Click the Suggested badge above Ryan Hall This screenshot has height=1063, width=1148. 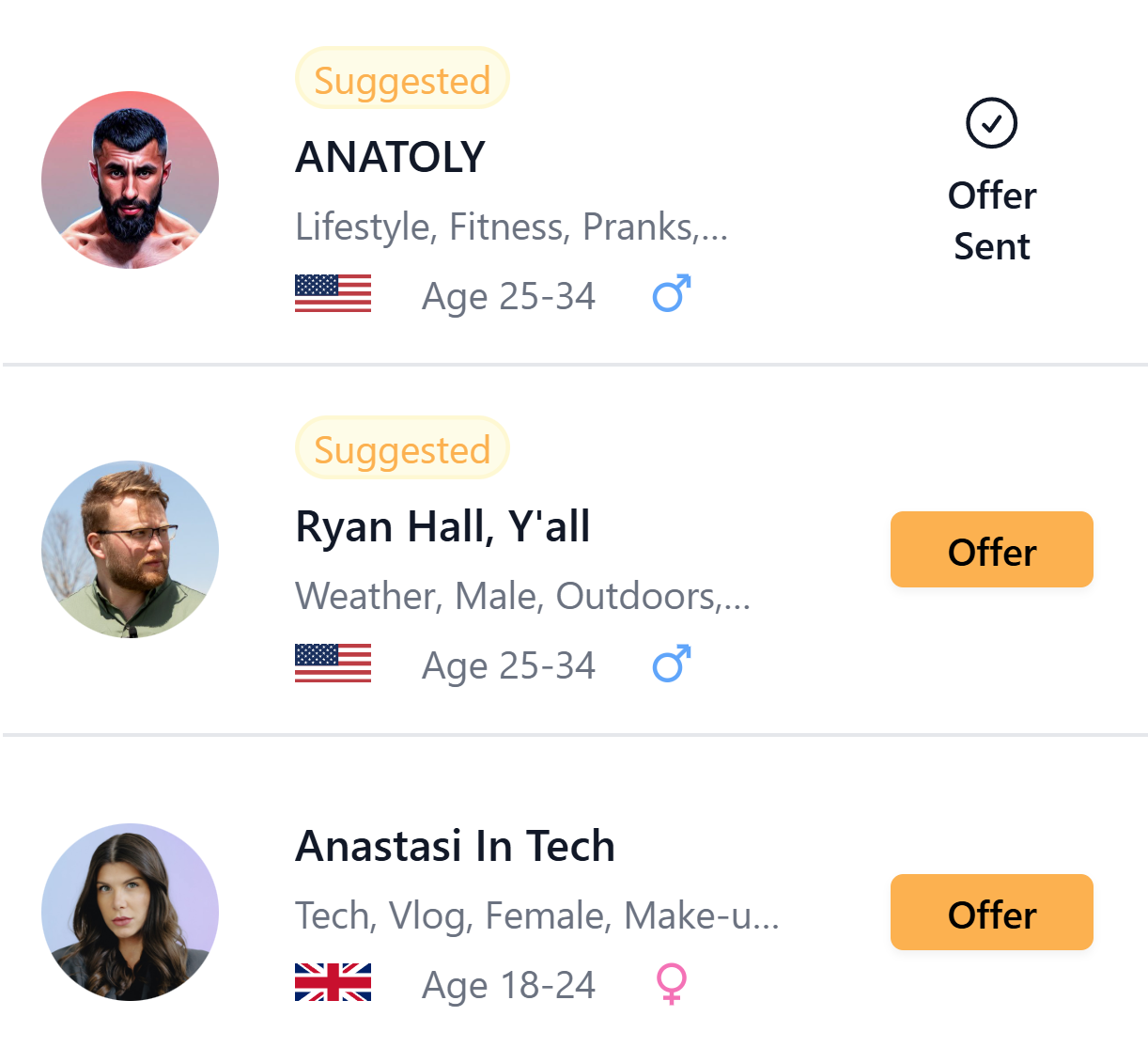click(402, 448)
